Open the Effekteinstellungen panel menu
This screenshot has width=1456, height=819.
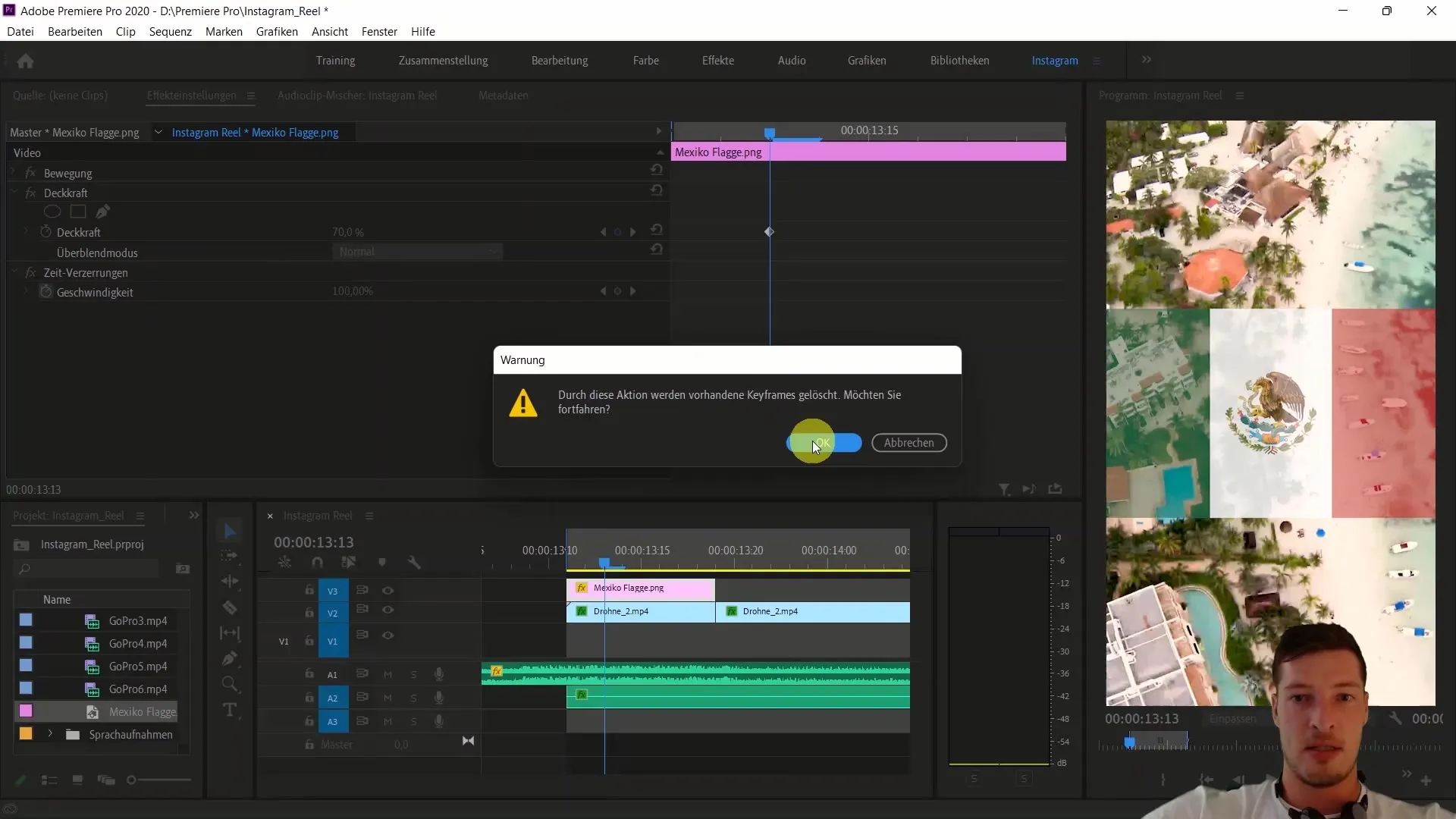[250, 96]
